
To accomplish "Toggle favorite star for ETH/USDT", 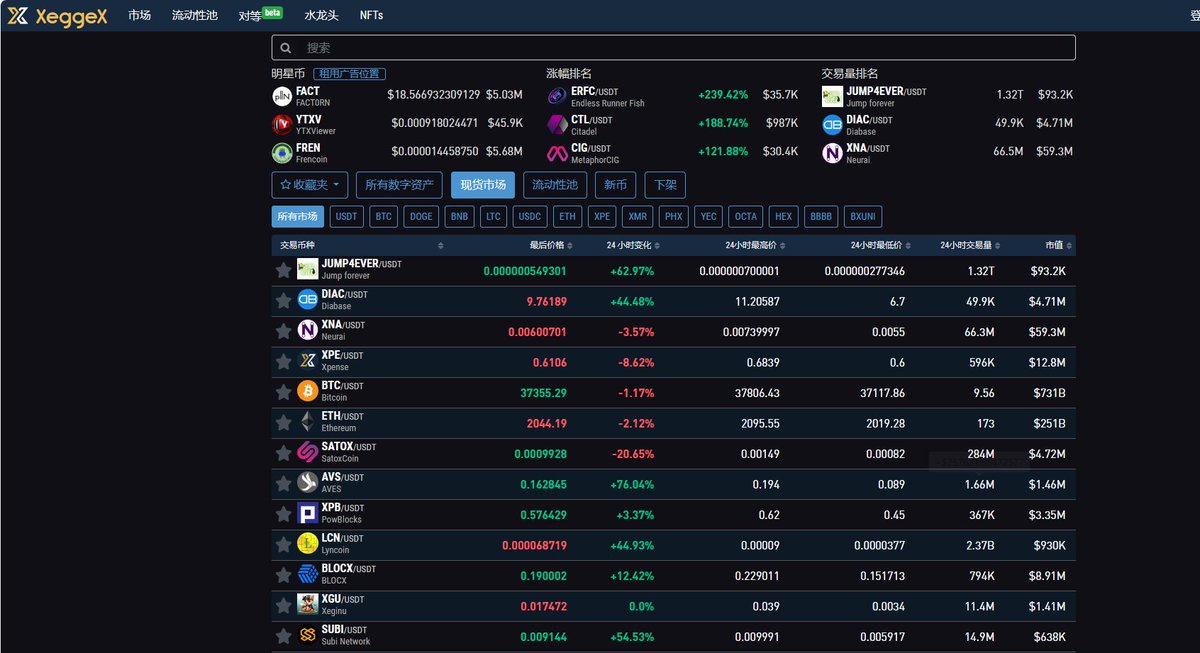I will [283, 422].
